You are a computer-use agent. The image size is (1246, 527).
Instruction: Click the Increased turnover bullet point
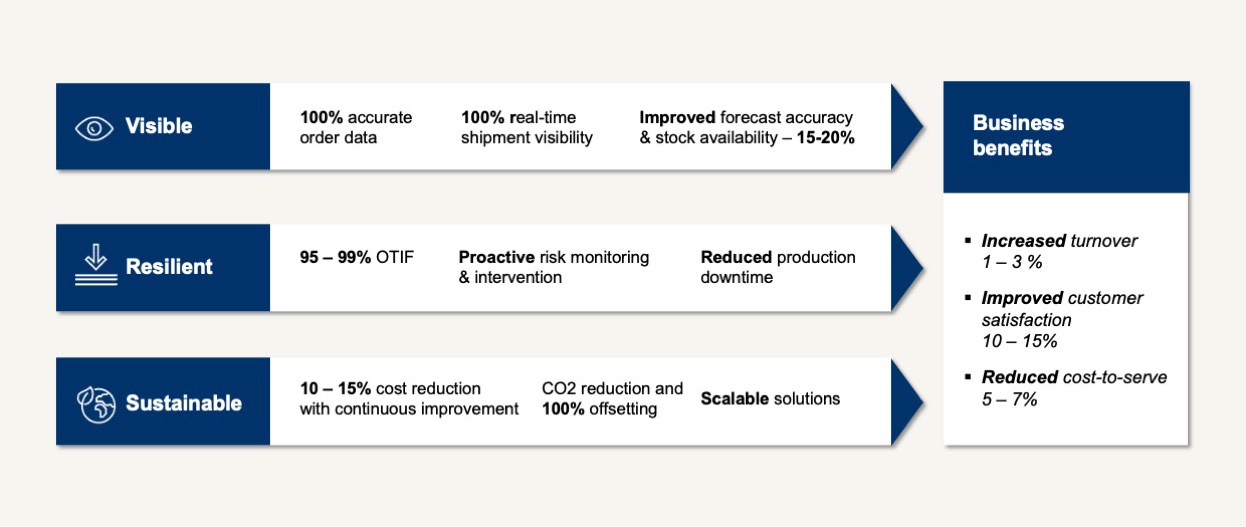pyautogui.click(x=1059, y=250)
